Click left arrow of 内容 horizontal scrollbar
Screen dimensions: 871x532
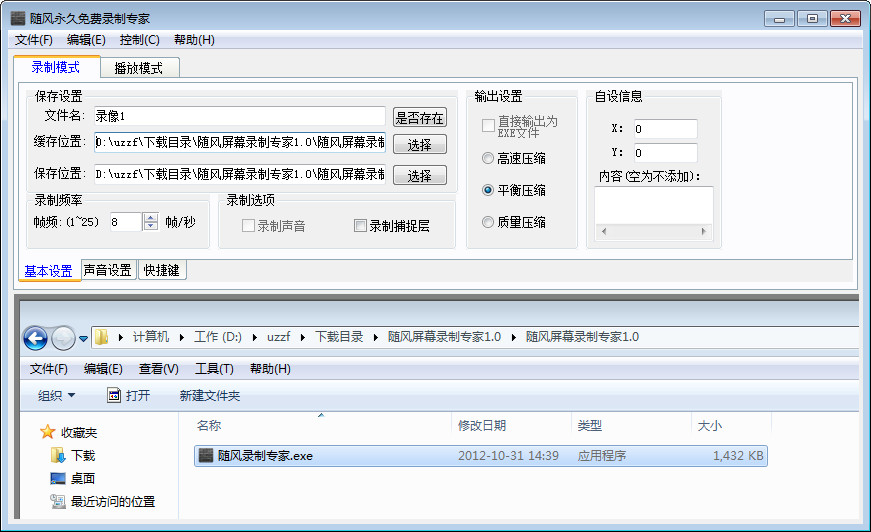(604, 231)
